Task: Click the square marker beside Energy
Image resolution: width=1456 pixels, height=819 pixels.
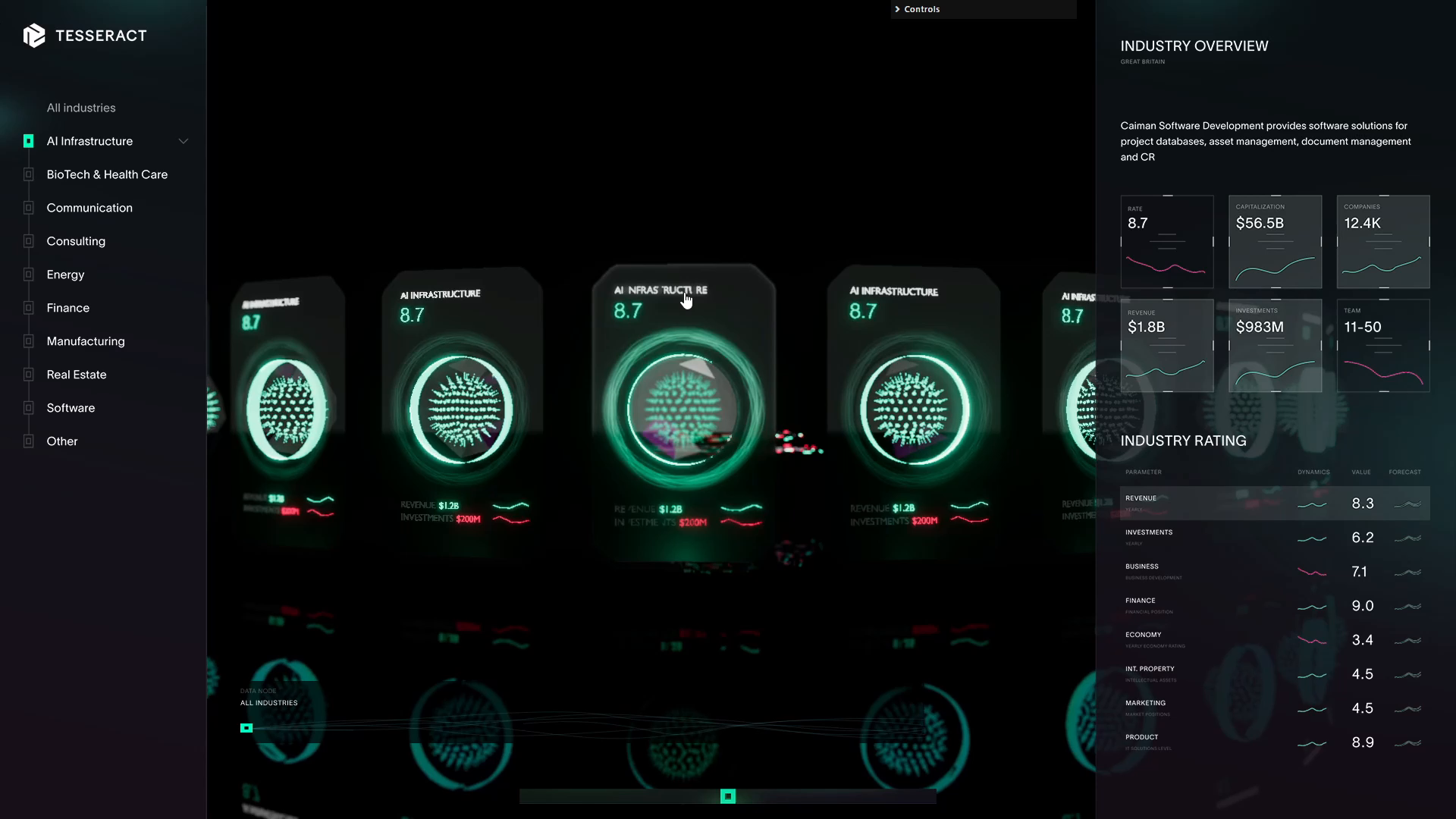Action: click(x=28, y=275)
